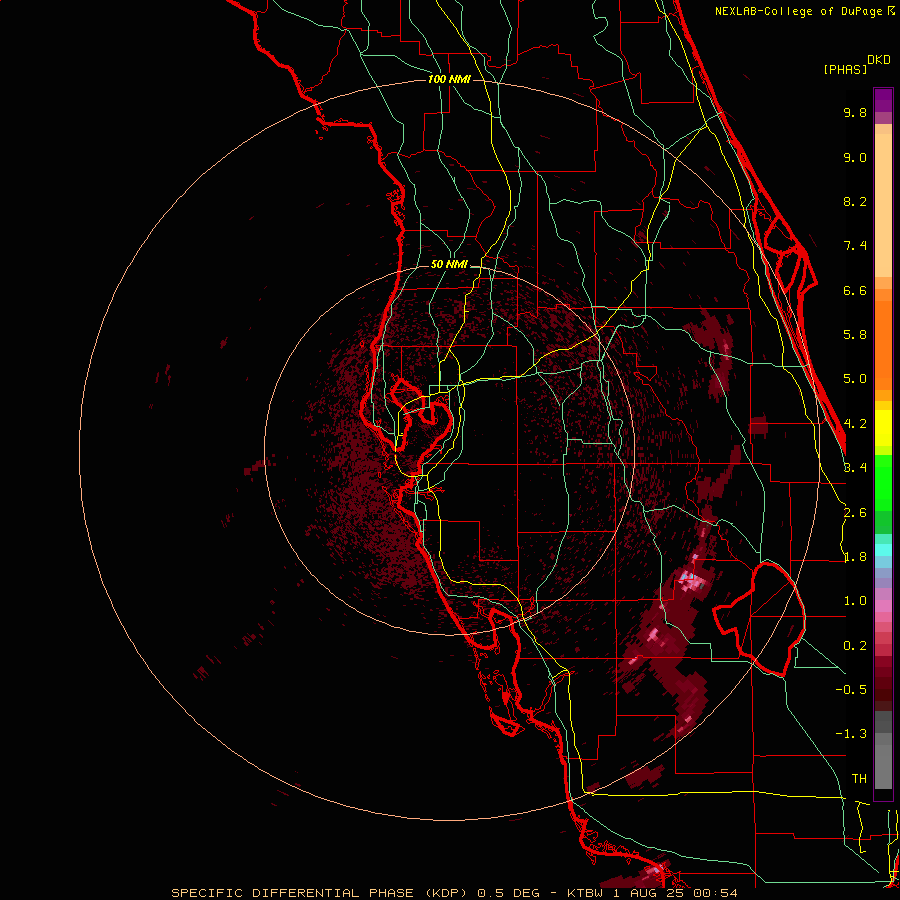Click the NEXLAB-College of DuPage label
The height and width of the screenshot is (900, 900).
(801, 11)
